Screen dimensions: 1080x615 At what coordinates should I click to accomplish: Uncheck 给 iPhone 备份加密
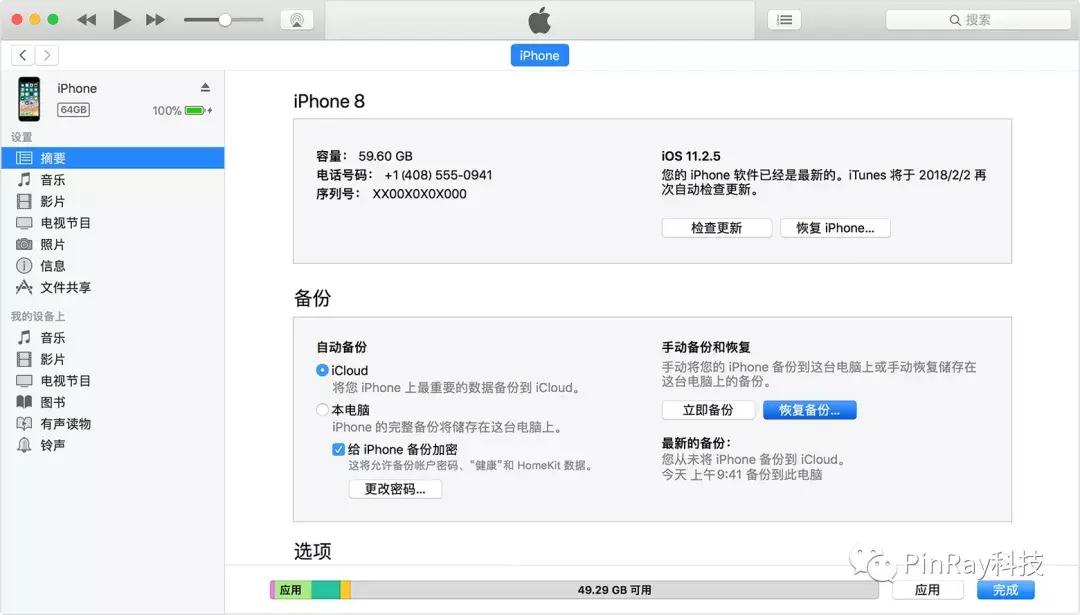click(339, 449)
